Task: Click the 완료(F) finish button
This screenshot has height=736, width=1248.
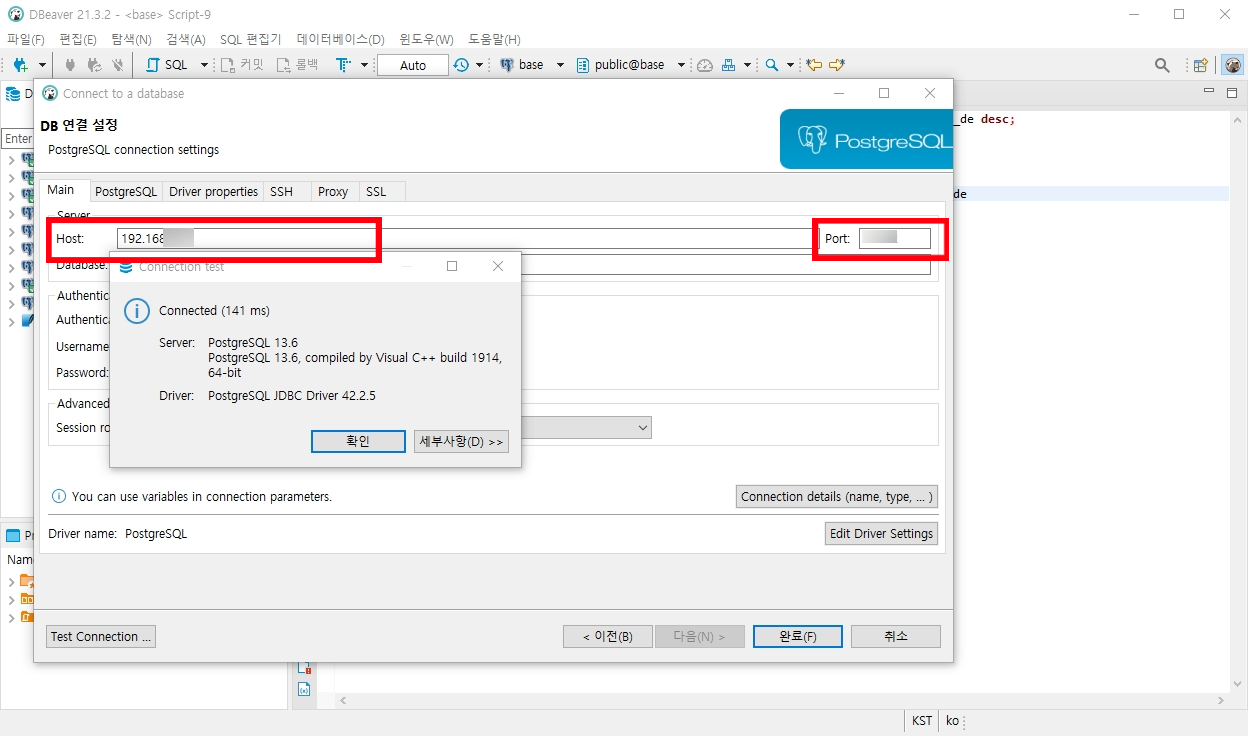Action: (797, 636)
